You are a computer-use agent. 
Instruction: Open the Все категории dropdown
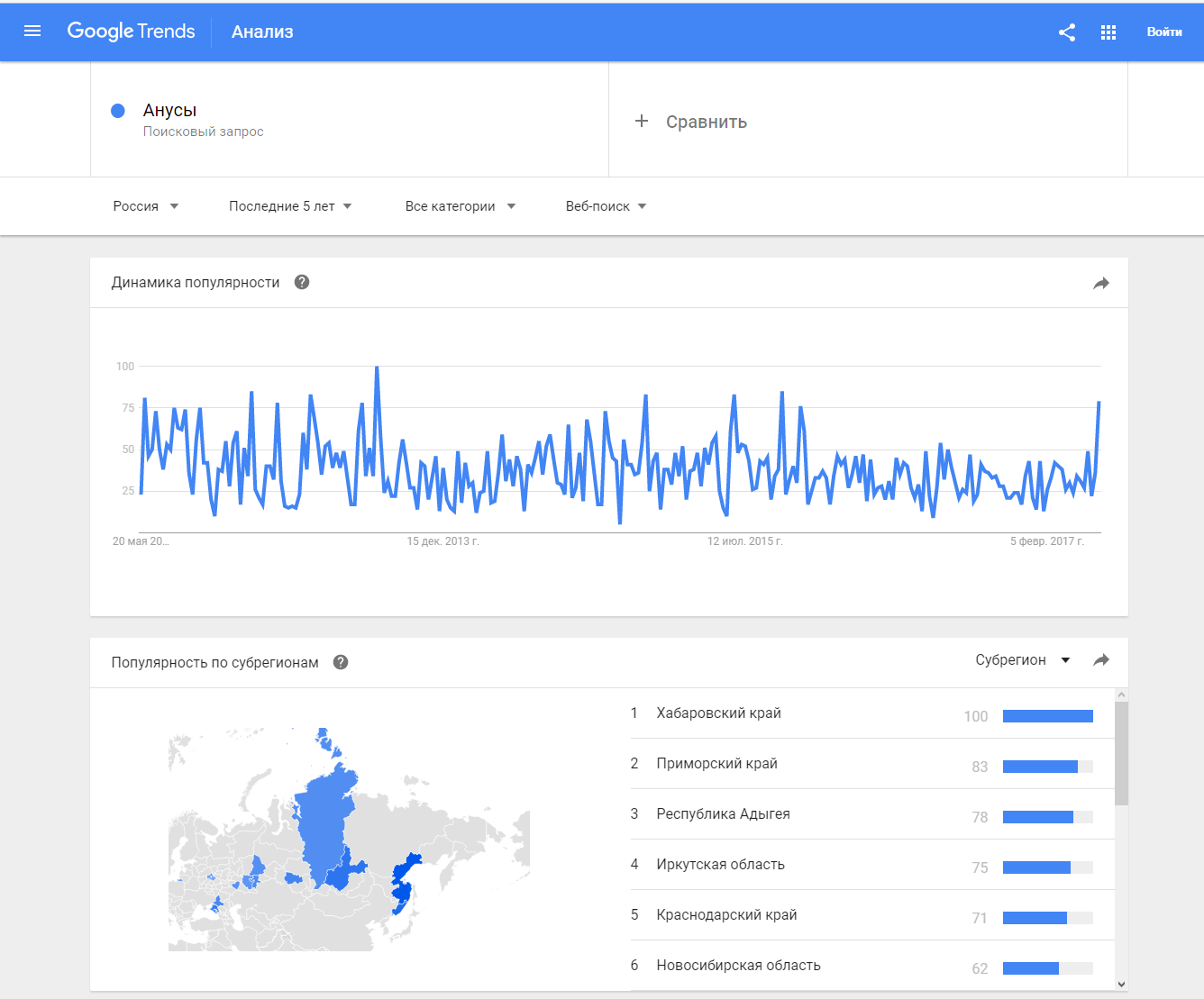pos(461,206)
